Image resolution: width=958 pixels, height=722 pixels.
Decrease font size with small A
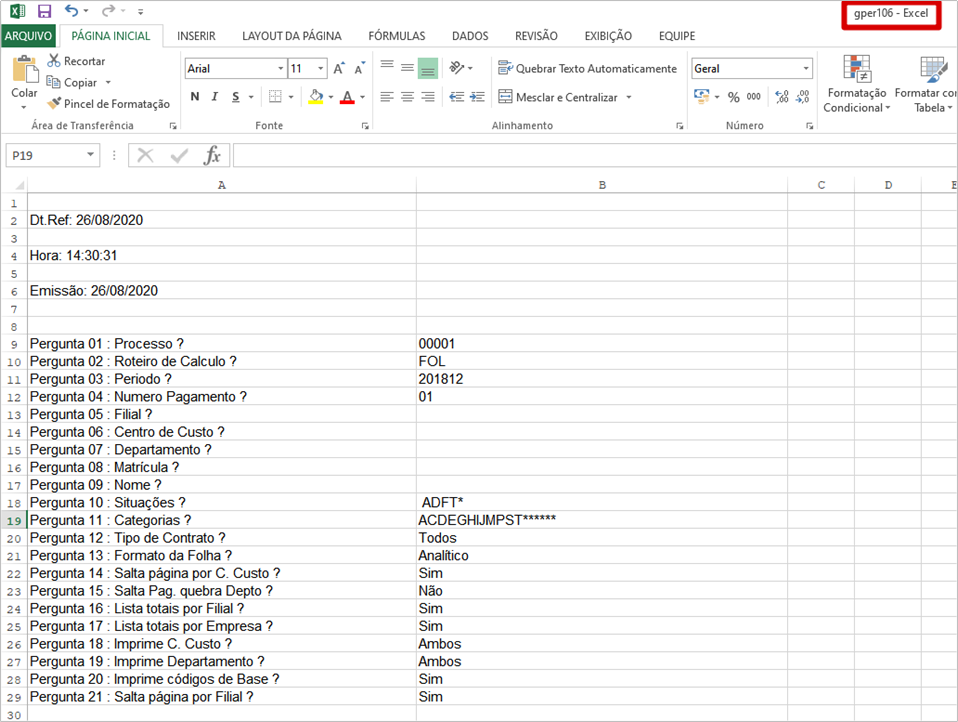point(360,68)
